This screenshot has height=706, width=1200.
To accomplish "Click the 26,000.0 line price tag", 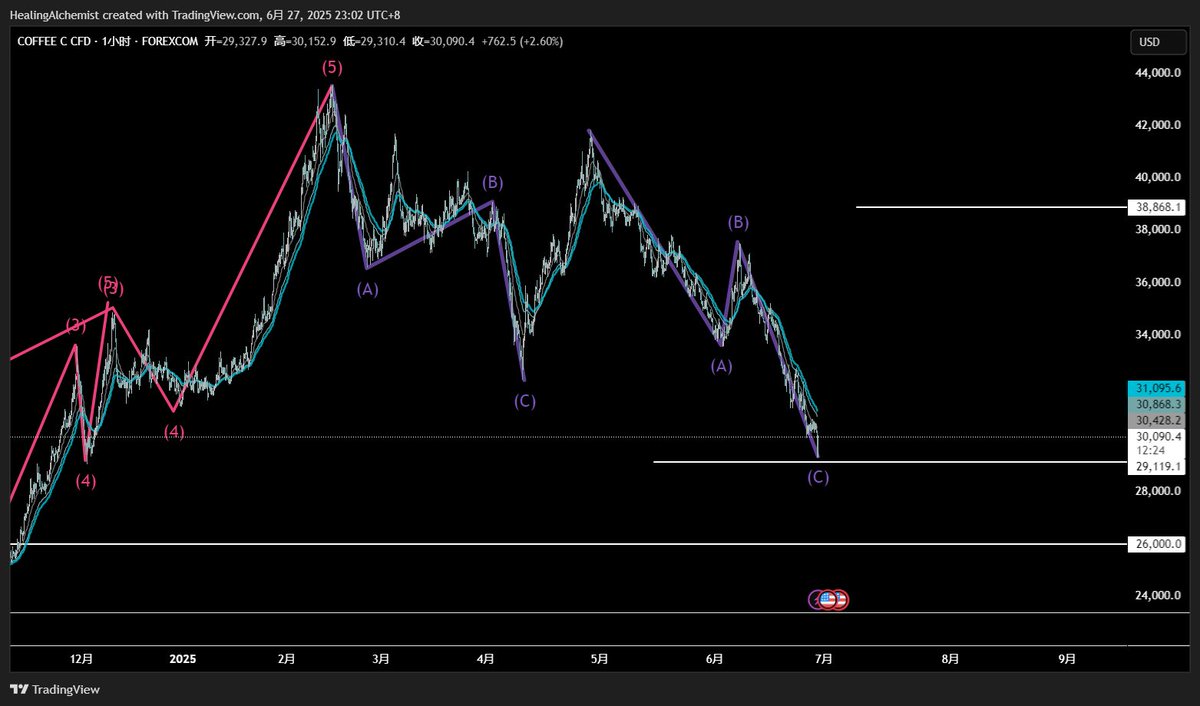I will tap(1159, 544).
